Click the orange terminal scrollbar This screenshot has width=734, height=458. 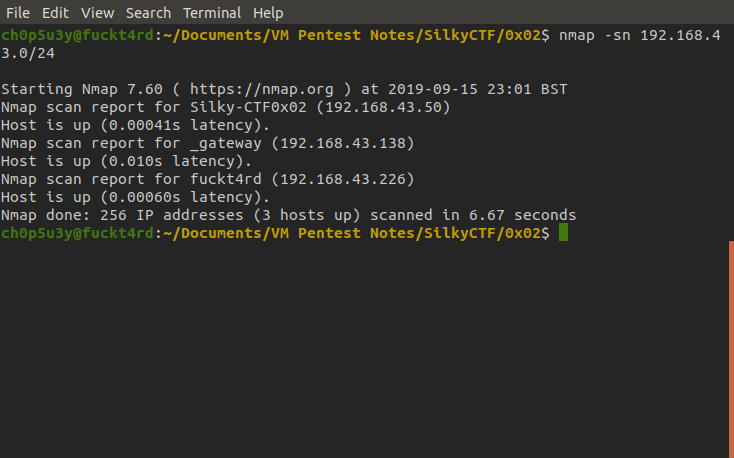coord(731,349)
